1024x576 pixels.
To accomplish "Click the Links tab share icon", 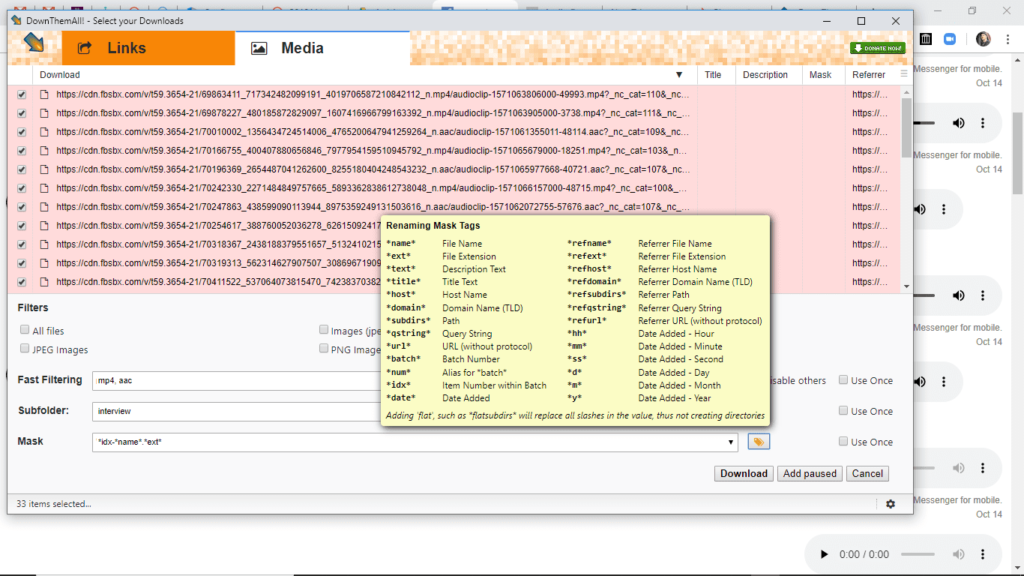I will point(84,46).
